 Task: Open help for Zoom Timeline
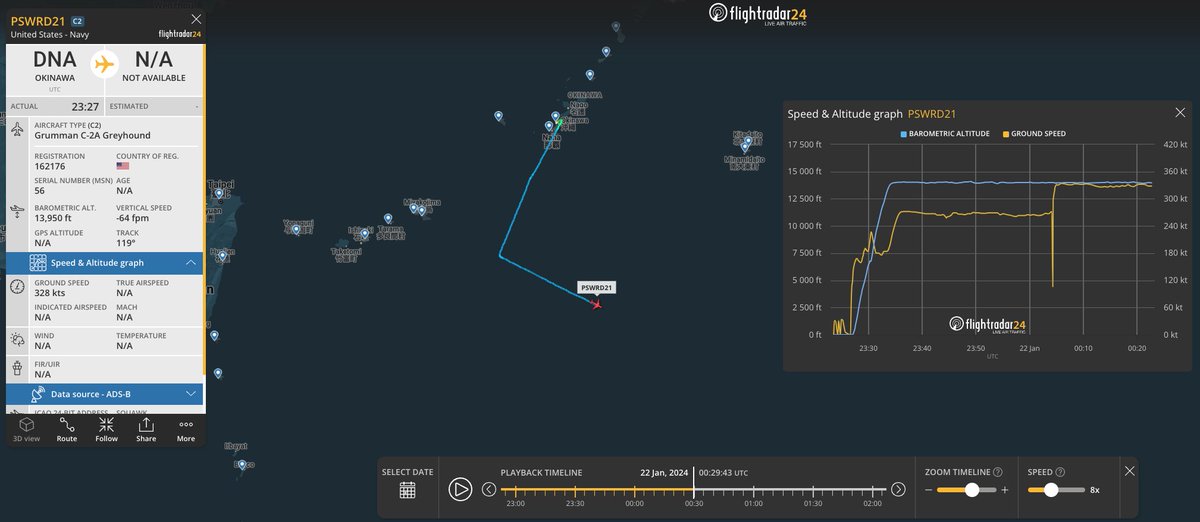click(x=998, y=472)
